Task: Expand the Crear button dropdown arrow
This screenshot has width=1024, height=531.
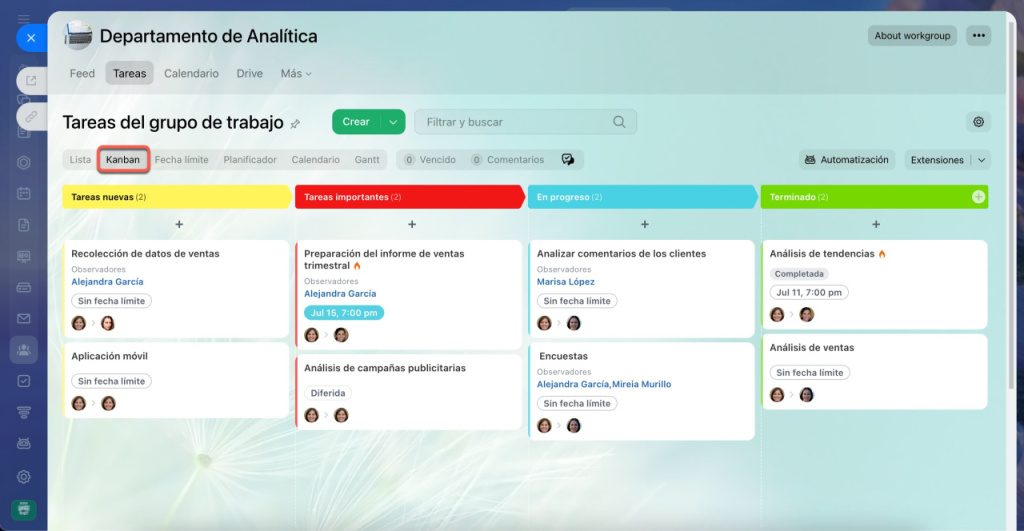Action: point(393,122)
